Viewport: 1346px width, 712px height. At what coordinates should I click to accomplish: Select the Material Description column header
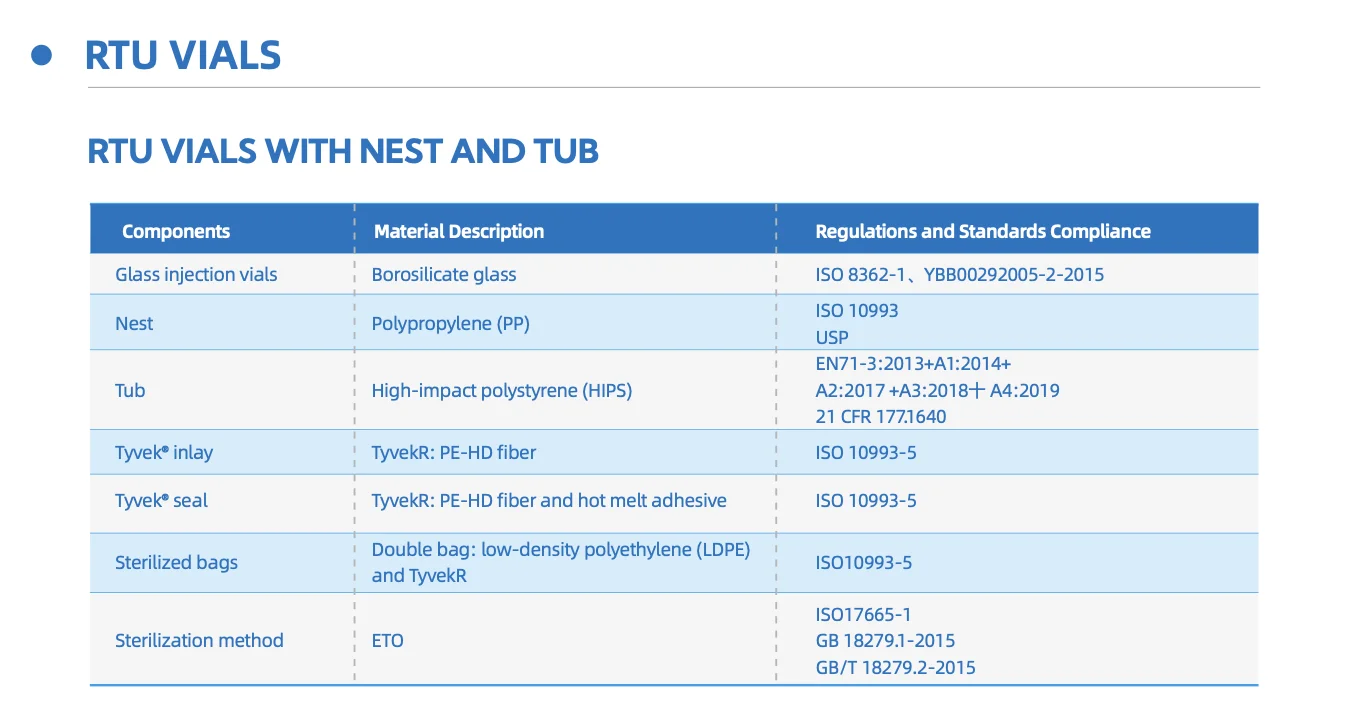459,231
